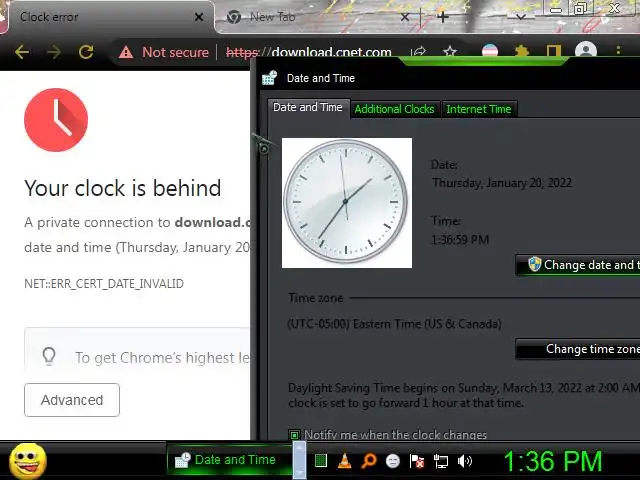Viewport: 640px width, 480px height.
Task: Select the Date and Time tab in the dialog
Action: [308, 107]
